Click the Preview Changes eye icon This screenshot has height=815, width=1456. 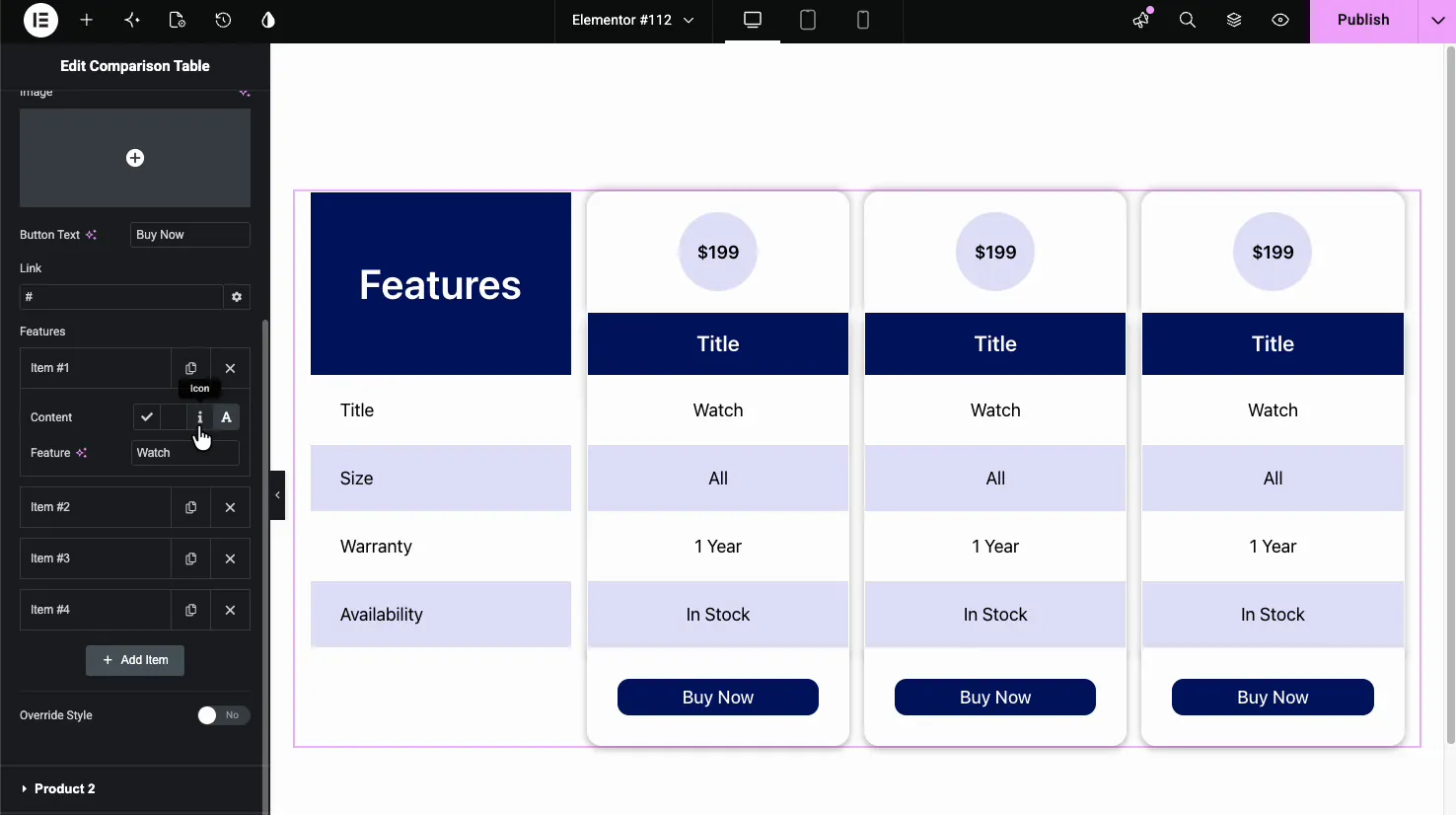(x=1280, y=20)
